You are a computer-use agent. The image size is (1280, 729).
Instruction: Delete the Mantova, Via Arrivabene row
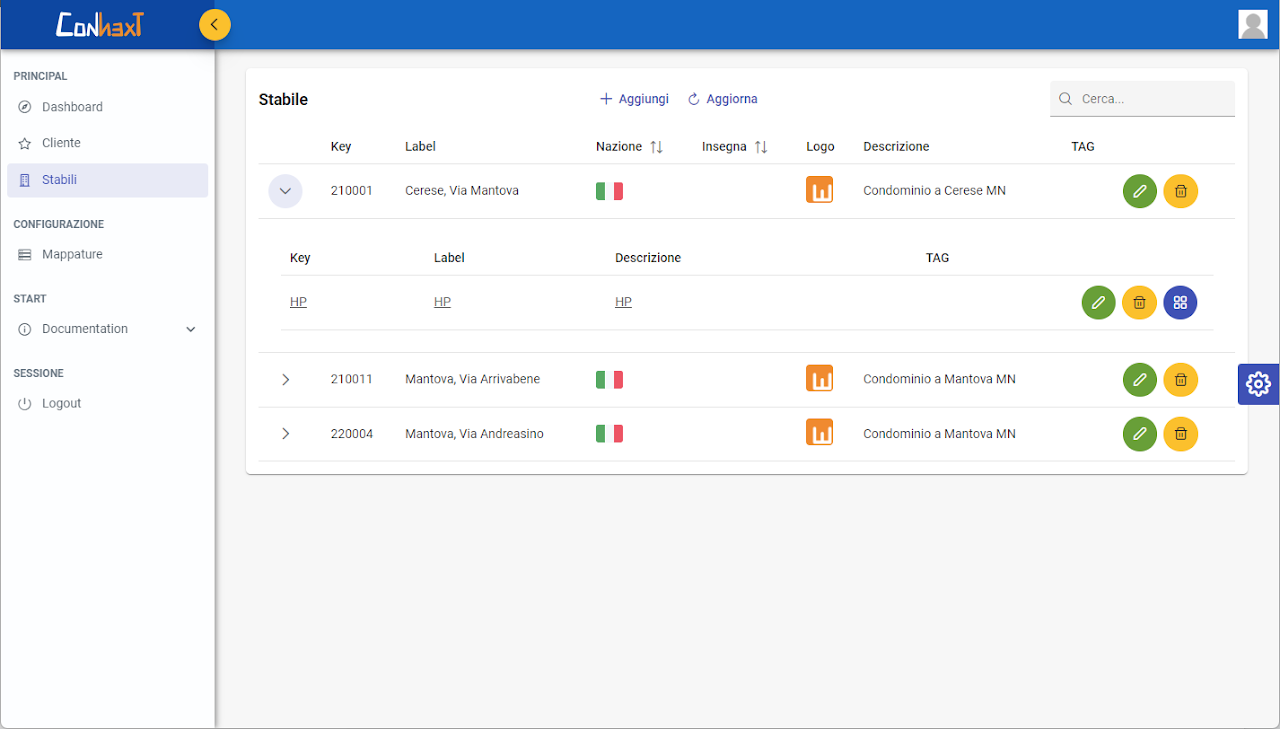(x=1180, y=380)
